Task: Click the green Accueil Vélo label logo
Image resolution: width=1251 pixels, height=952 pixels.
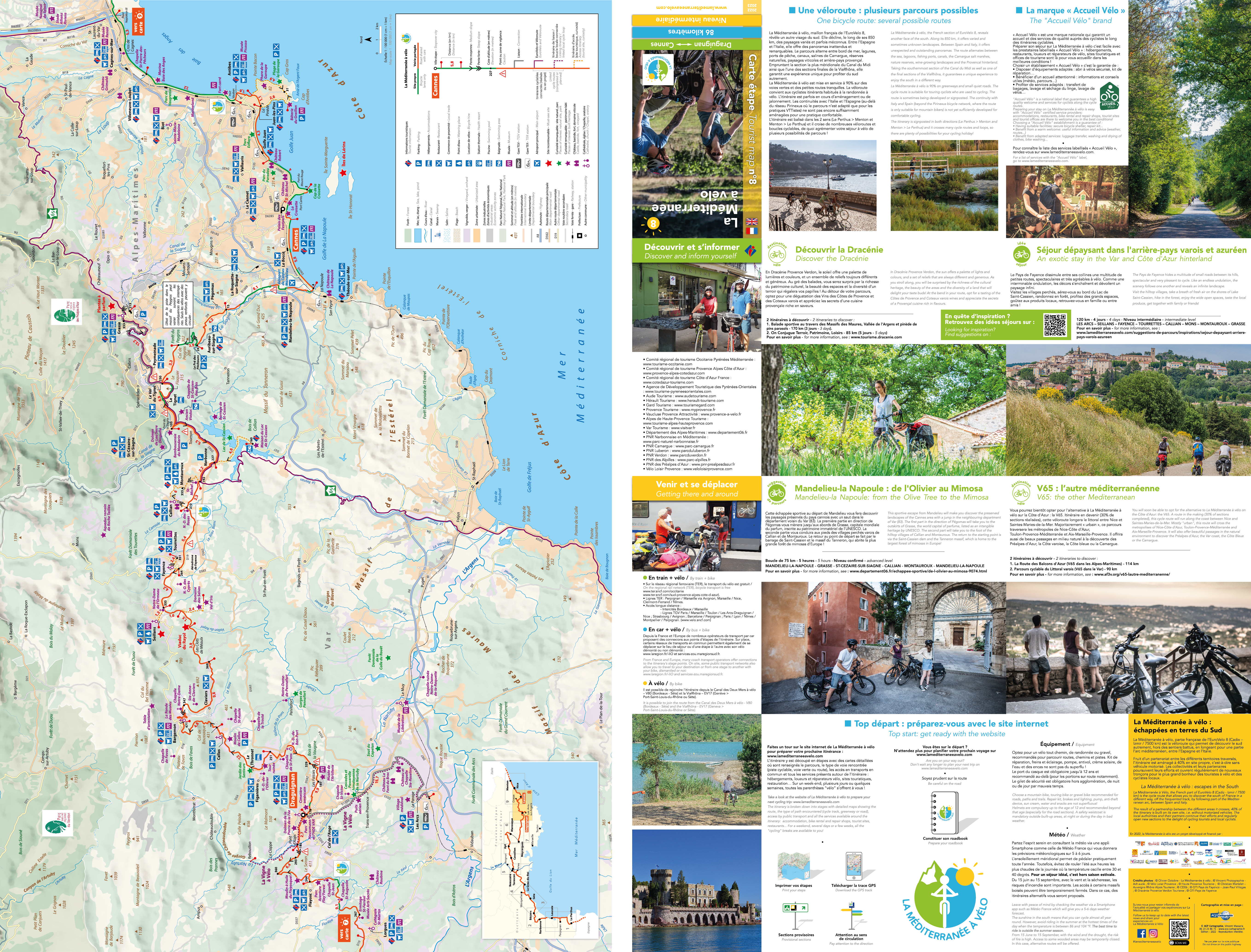Action: [x=1109, y=96]
